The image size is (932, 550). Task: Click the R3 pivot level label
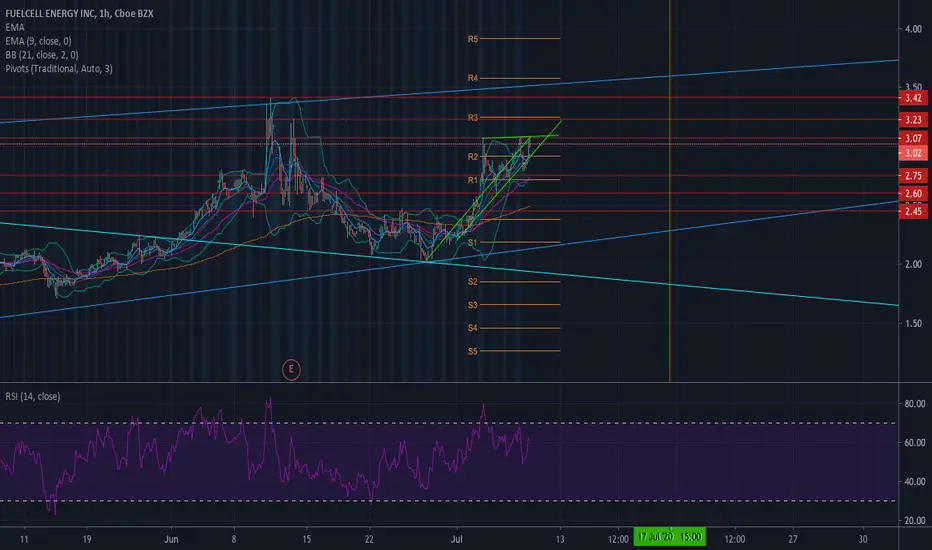click(473, 118)
